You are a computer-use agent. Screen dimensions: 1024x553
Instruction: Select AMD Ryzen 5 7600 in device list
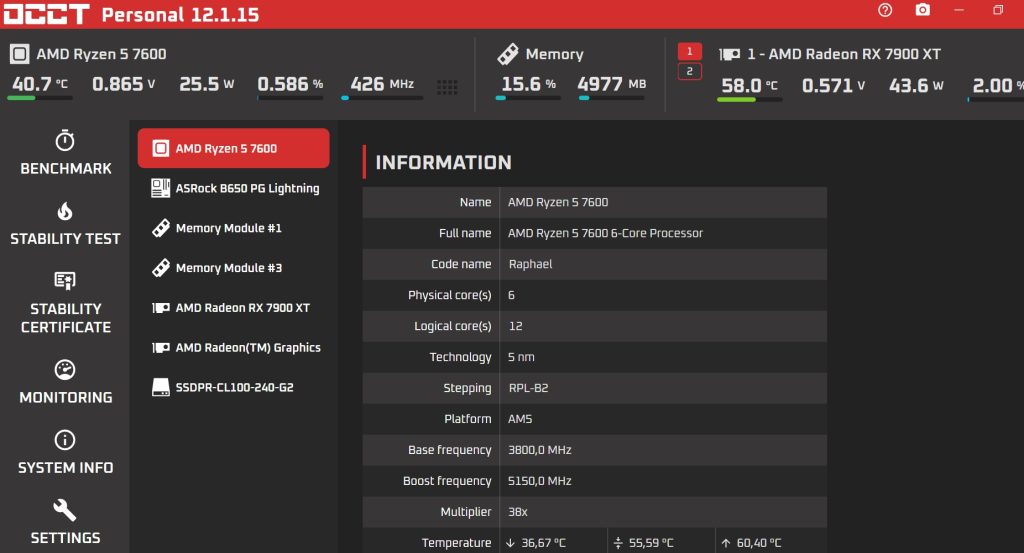233,148
